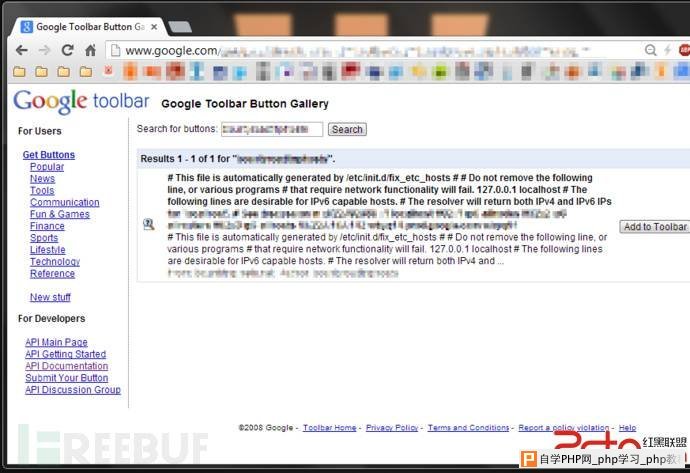The width and height of the screenshot is (690, 473).
Task: Open the Fun & Games category link
Action: 60,214
